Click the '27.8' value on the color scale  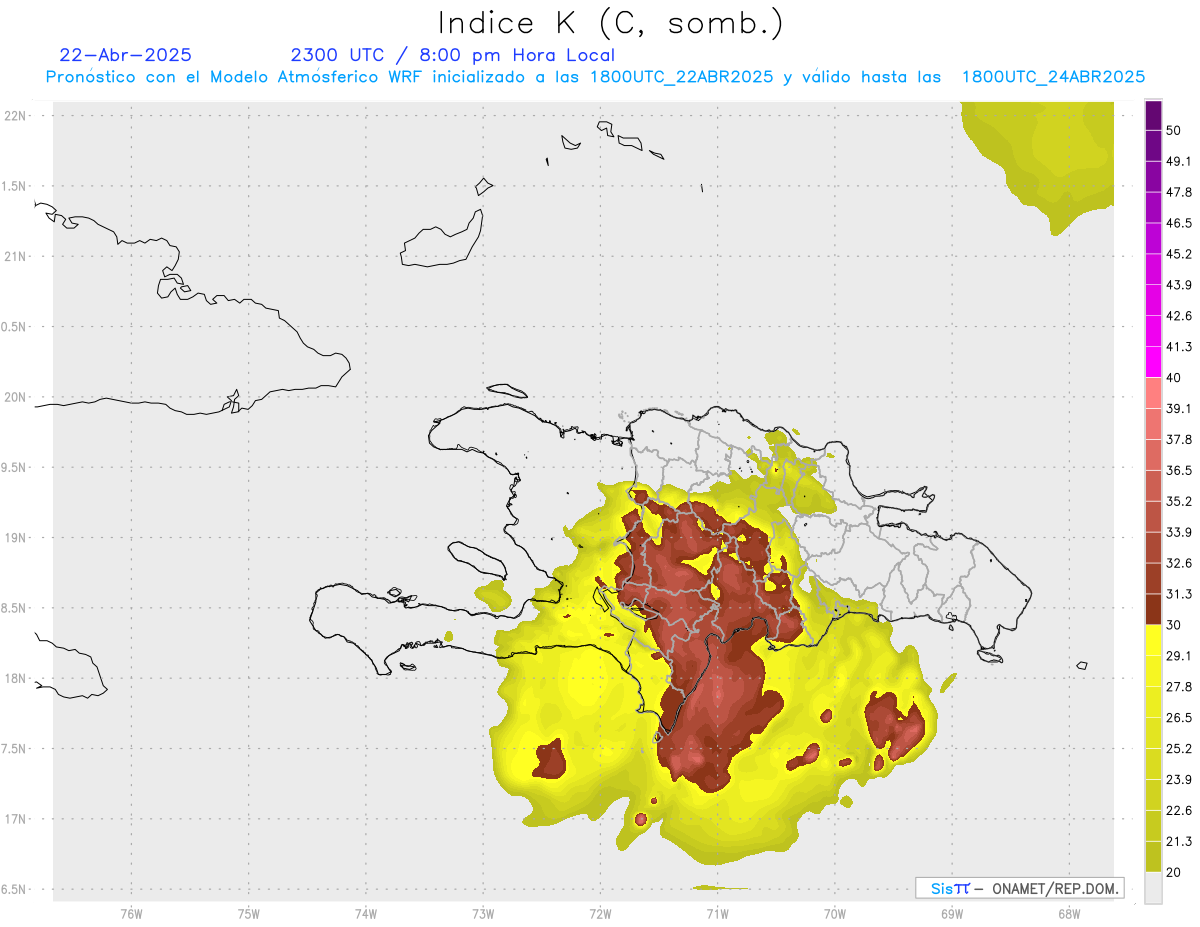1179,687
